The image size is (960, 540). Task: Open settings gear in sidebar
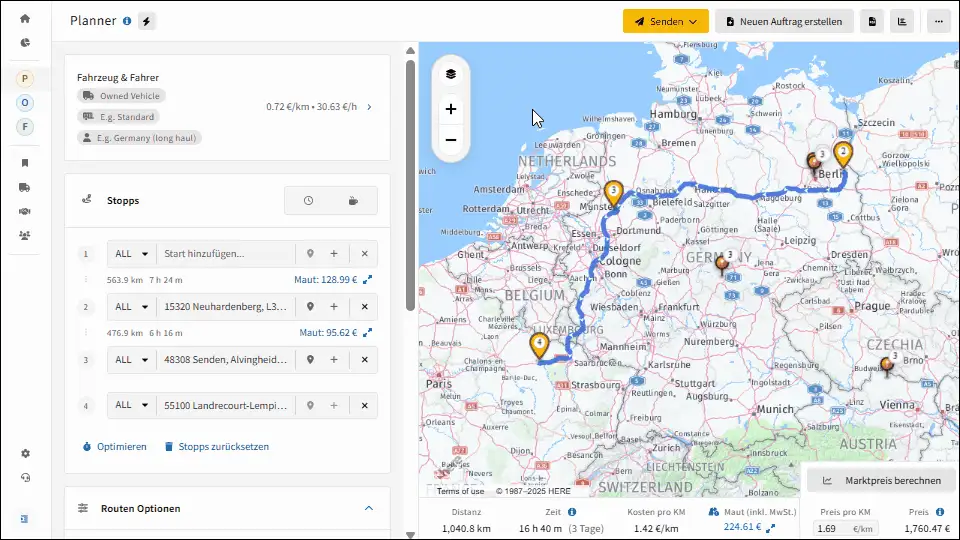[25, 454]
